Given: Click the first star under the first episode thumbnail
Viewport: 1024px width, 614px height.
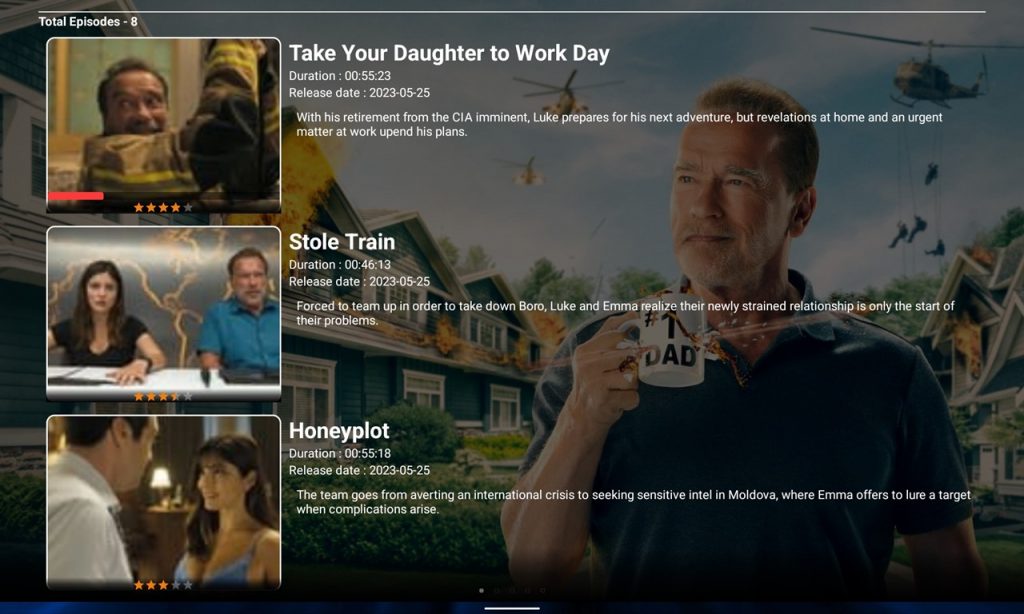Looking at the screenshot, I should 139,208.
